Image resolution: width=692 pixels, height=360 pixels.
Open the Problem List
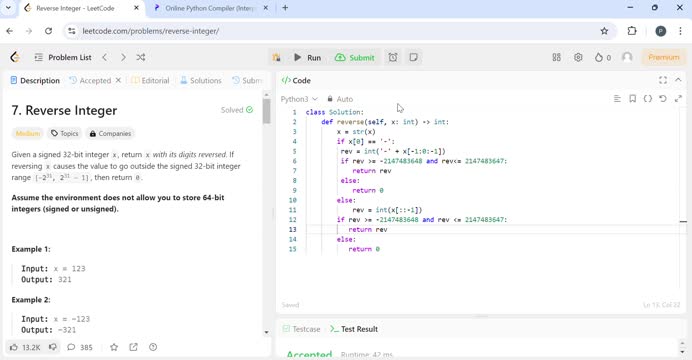(63, 57)
